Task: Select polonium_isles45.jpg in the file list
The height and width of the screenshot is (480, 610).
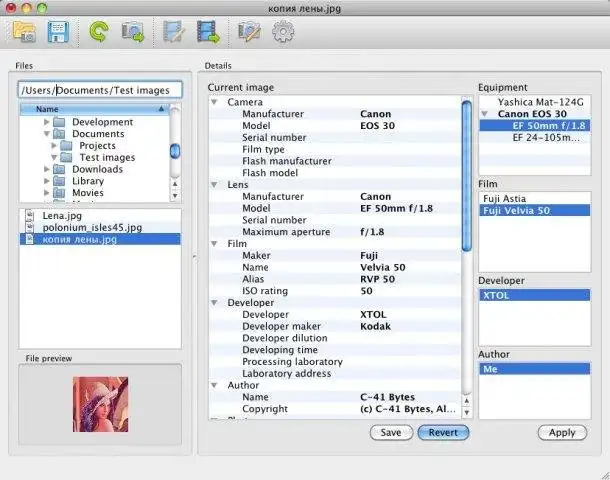Action: (x=100, y=227)
